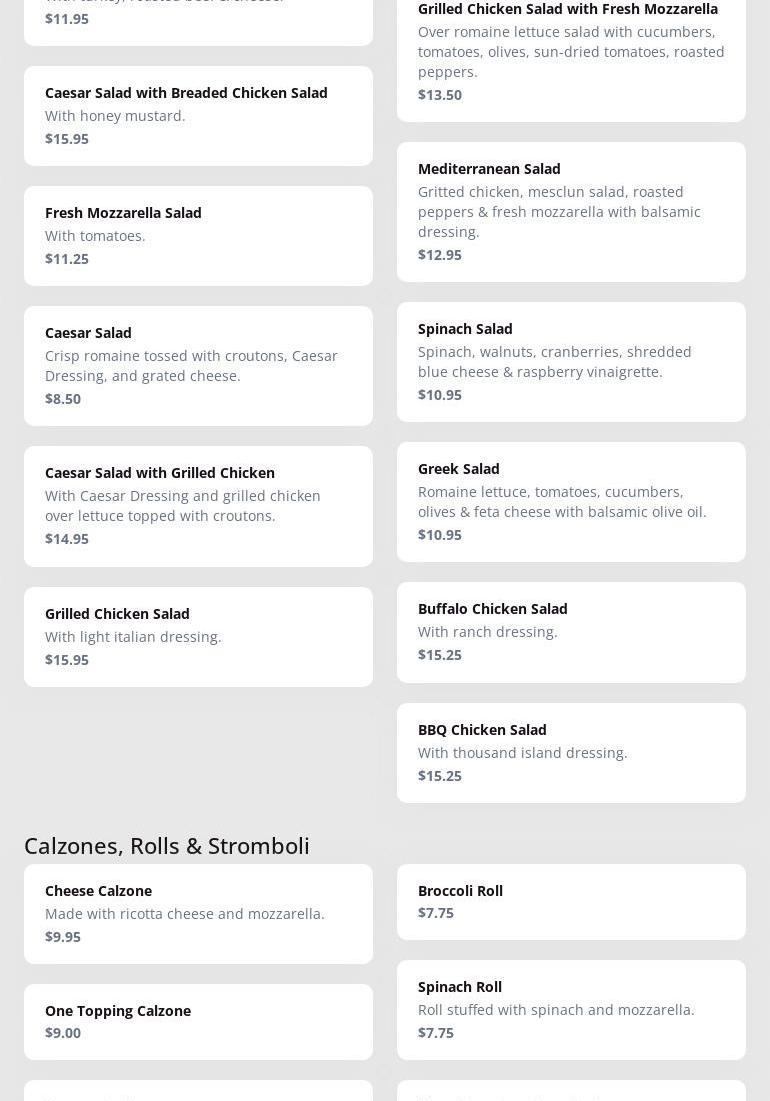The image size is (770, 1101).
Task: Select Grilled Chicken Salad with italian dressing
Action: pyautogui.click(x=198, y=637)
